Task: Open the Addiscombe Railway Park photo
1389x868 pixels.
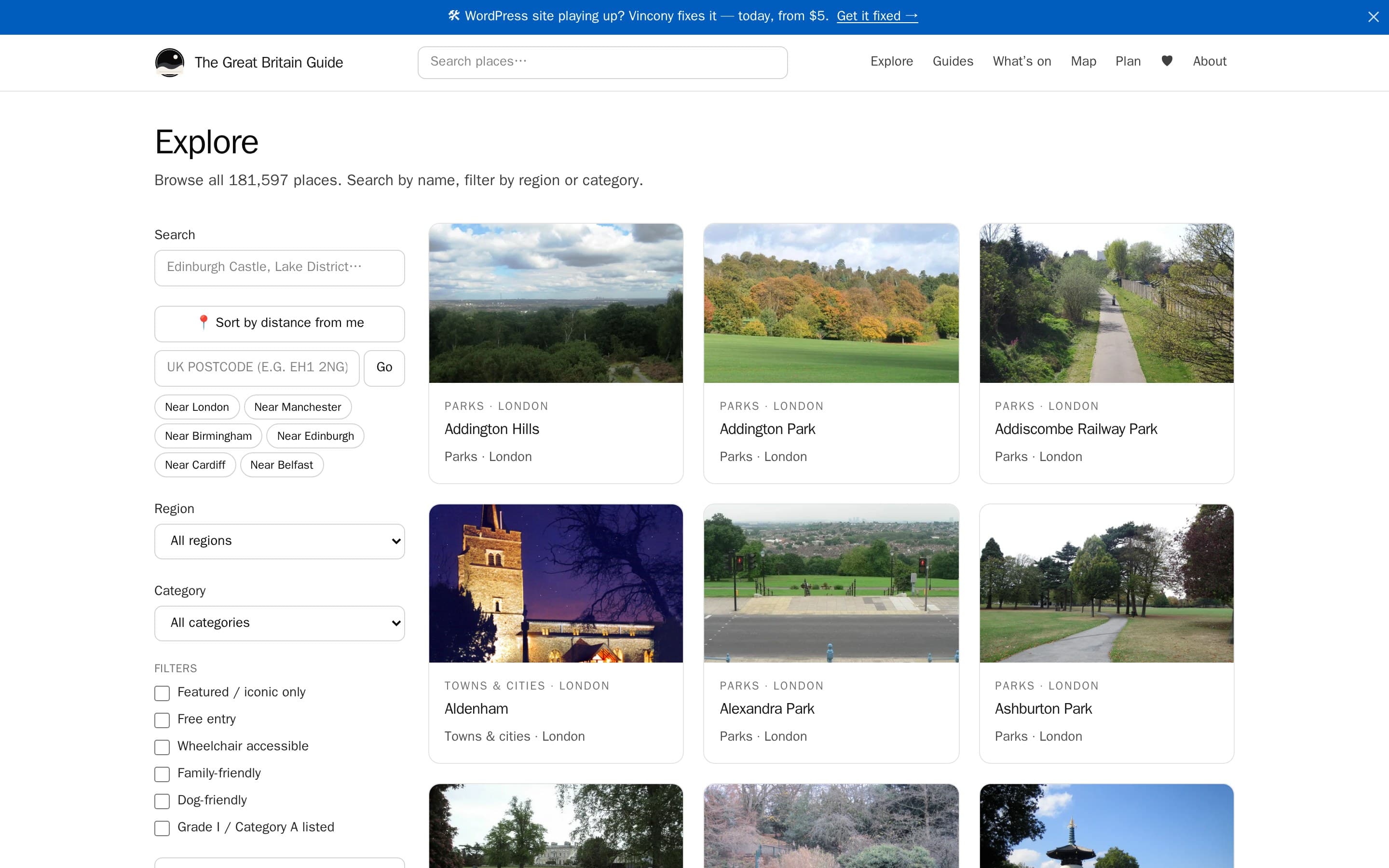Action: tap(1106, 303)
